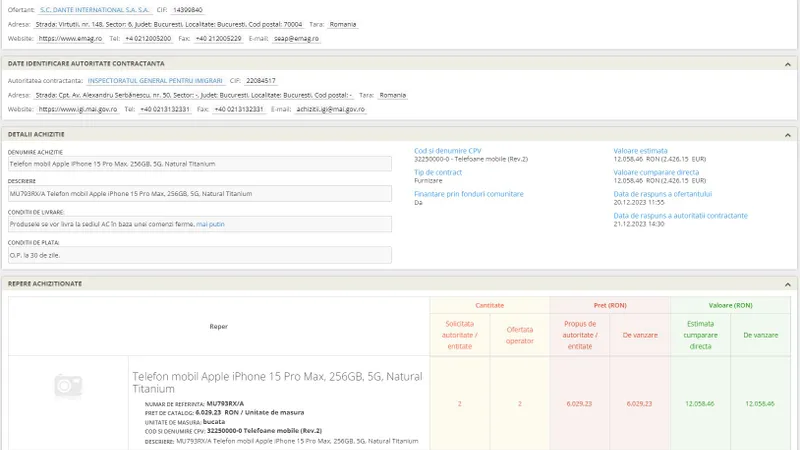This screenshot has width=800, height=450.
Task: Click the 'Tip de contract' label
Action: 438,172
